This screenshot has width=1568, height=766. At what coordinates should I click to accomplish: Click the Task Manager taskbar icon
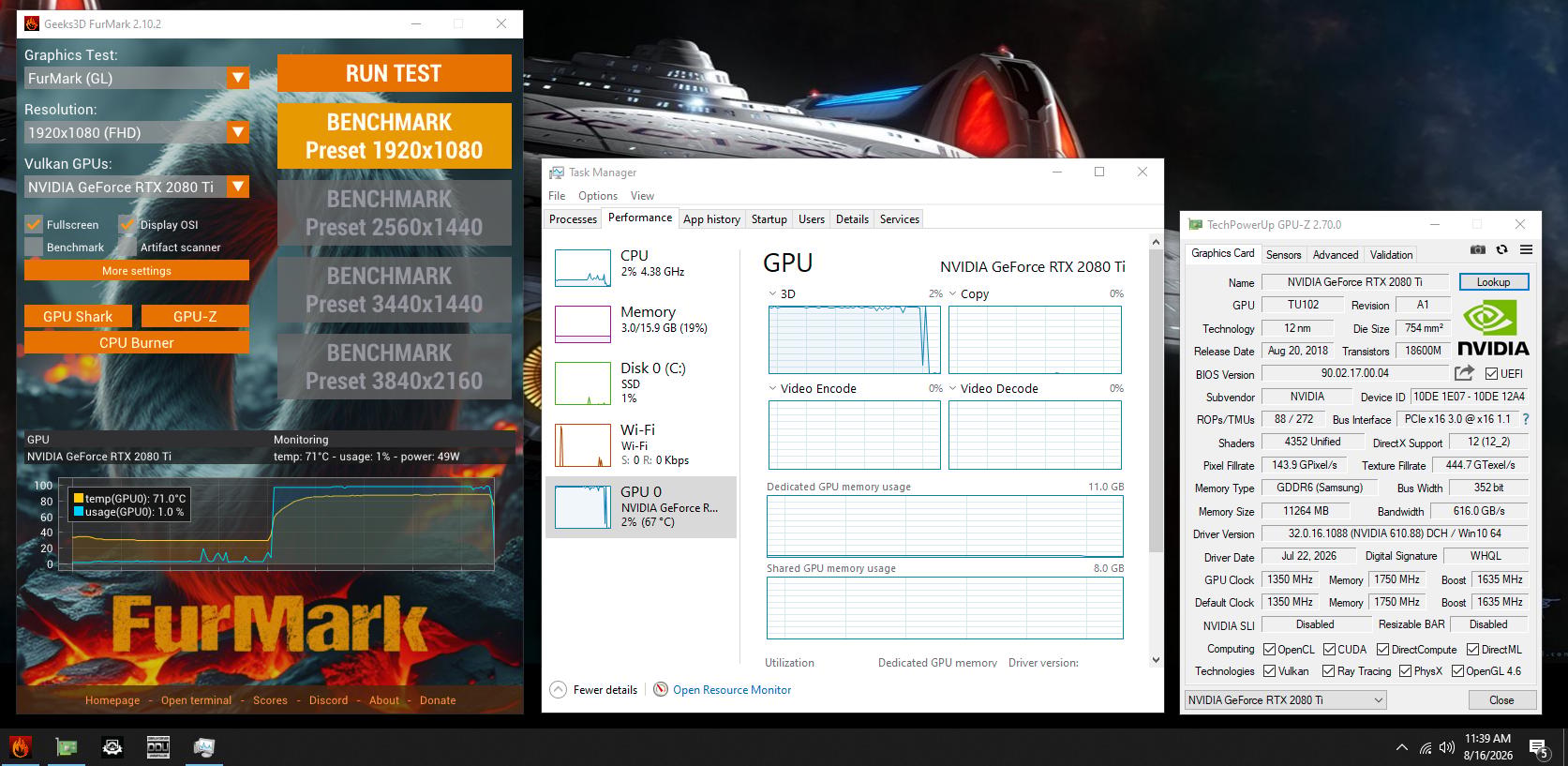(x=204, y=746)
